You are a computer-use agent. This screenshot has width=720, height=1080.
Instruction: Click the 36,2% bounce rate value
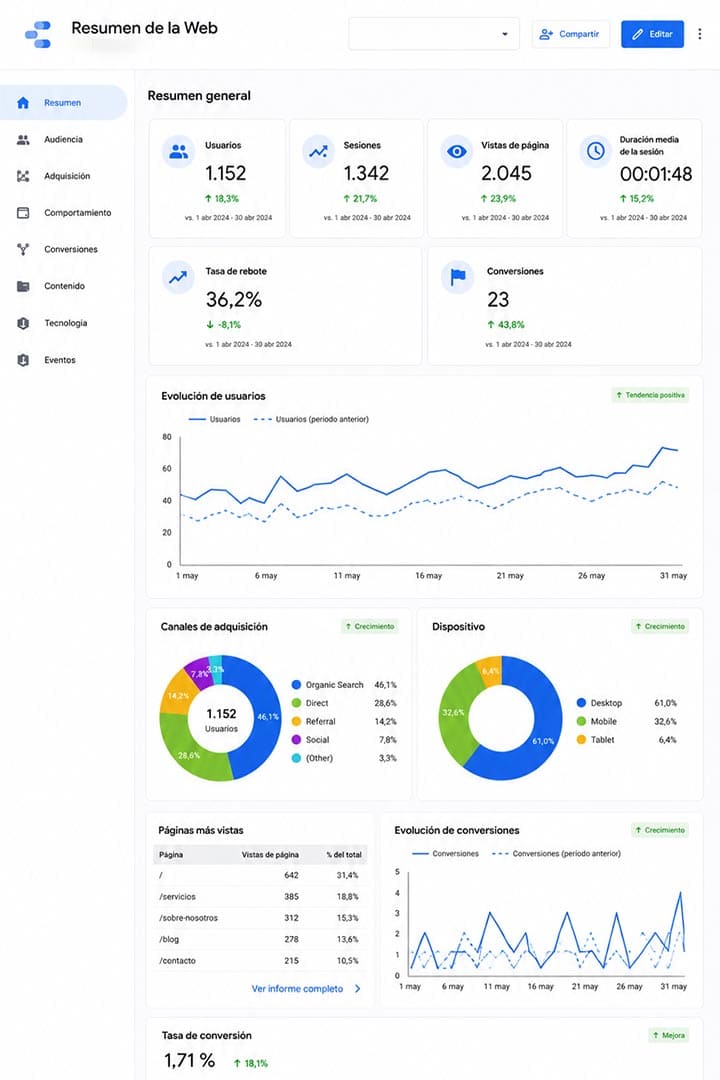click(234, 300)
